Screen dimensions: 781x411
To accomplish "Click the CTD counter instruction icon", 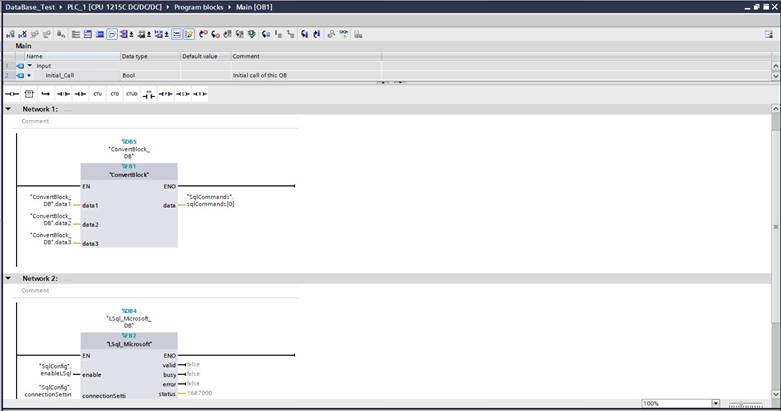I will (x=114, y=94).
